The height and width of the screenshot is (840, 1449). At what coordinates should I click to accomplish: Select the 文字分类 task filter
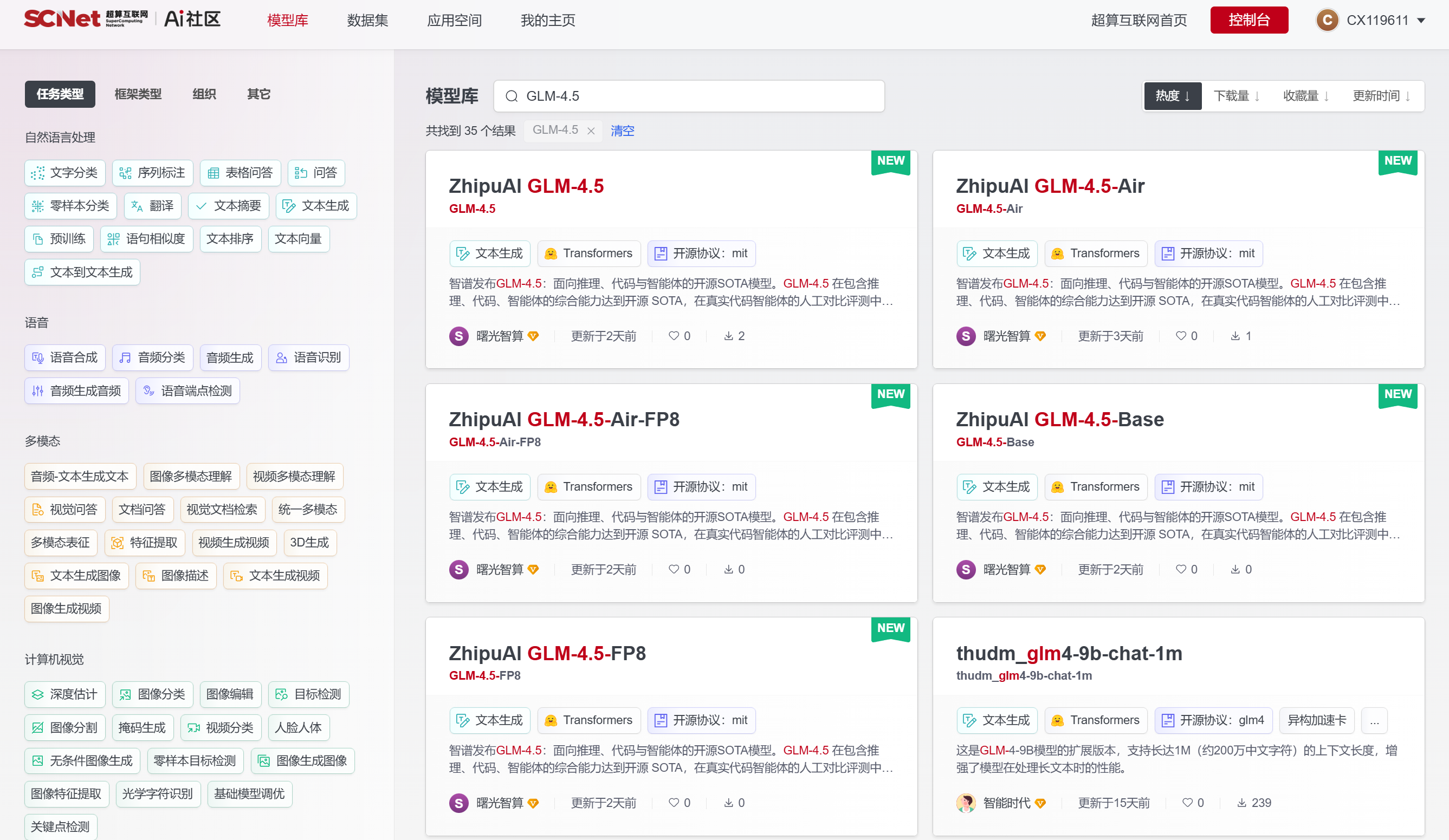click(x=65, y=173)
